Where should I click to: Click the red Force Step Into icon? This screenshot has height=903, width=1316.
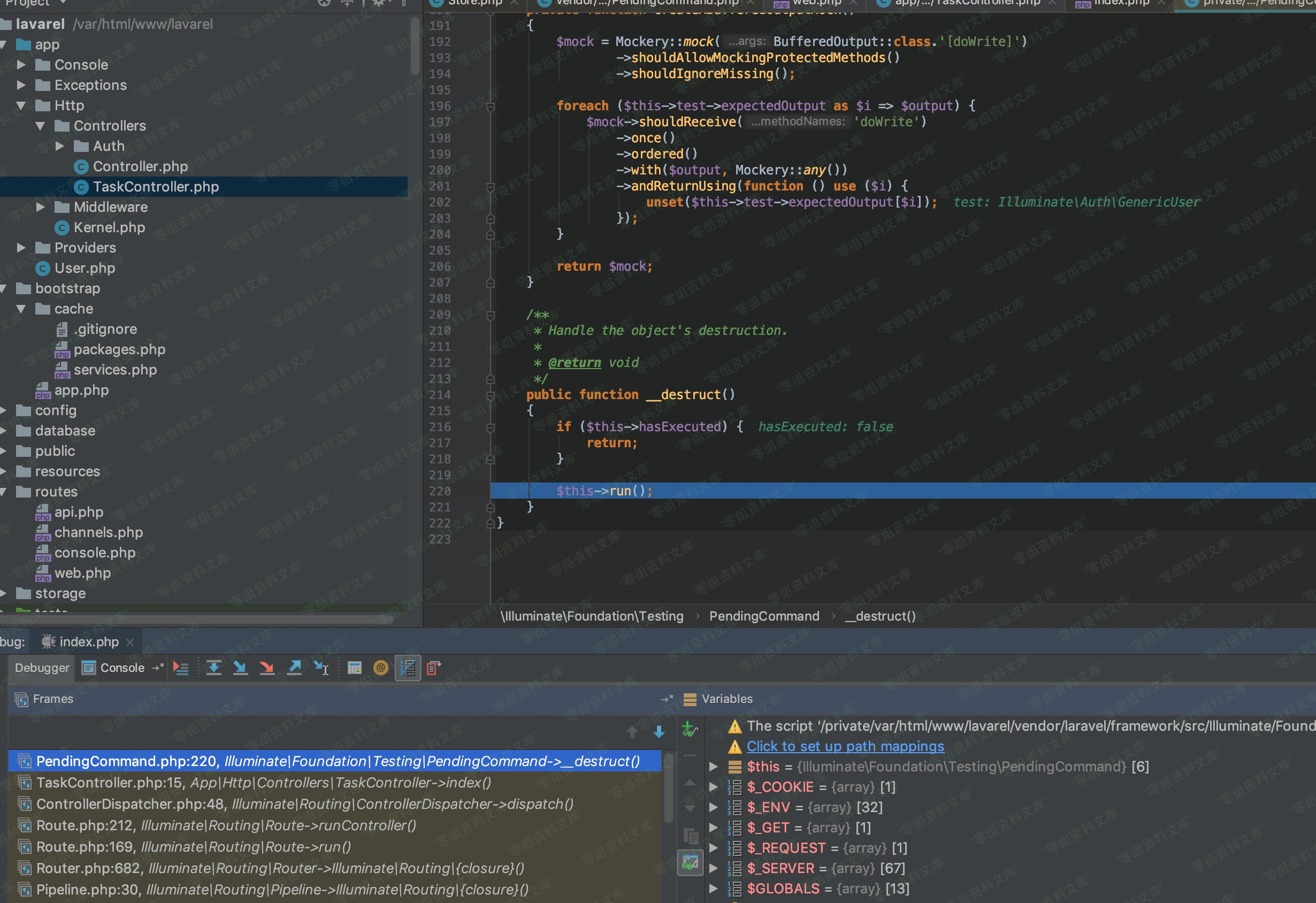point(267,668)
